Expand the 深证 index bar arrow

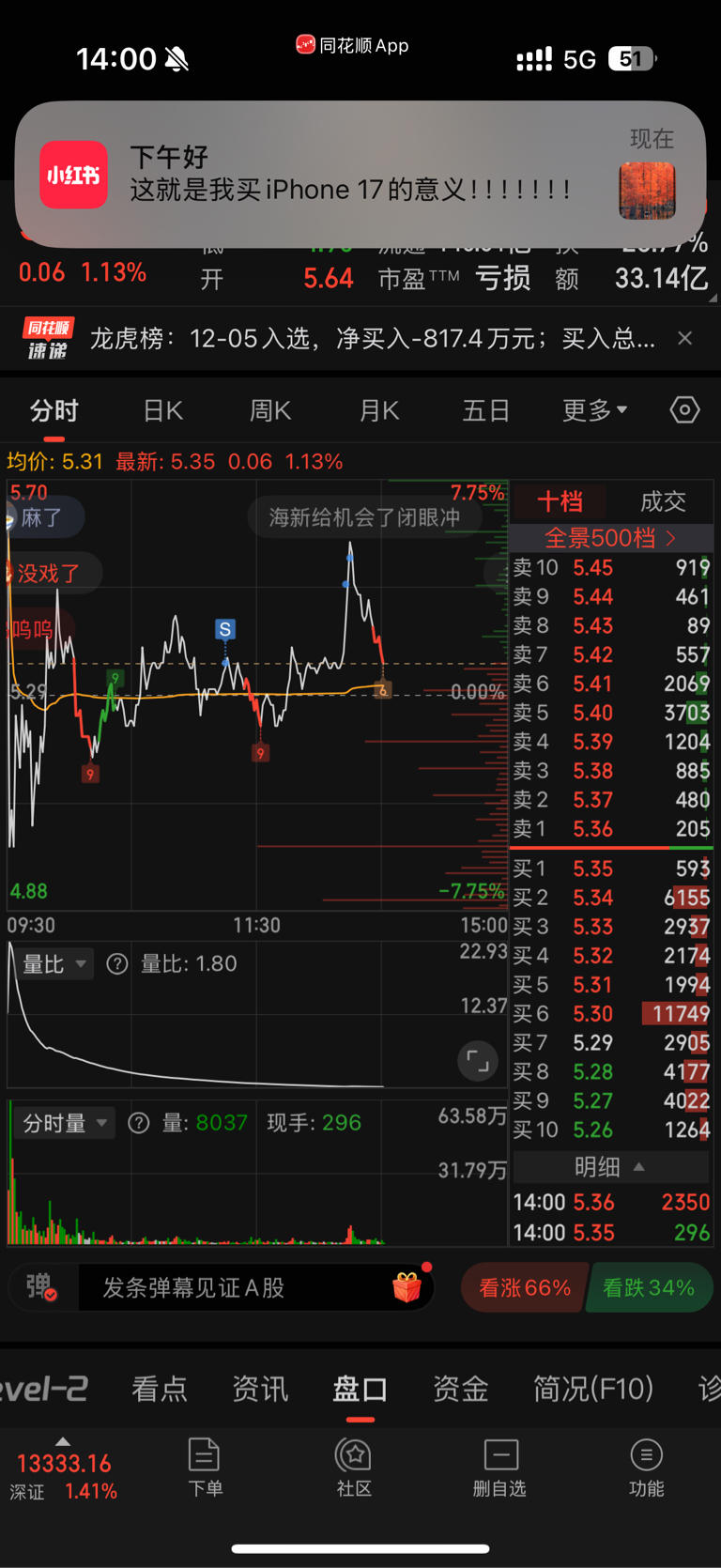coord(63,1441)
